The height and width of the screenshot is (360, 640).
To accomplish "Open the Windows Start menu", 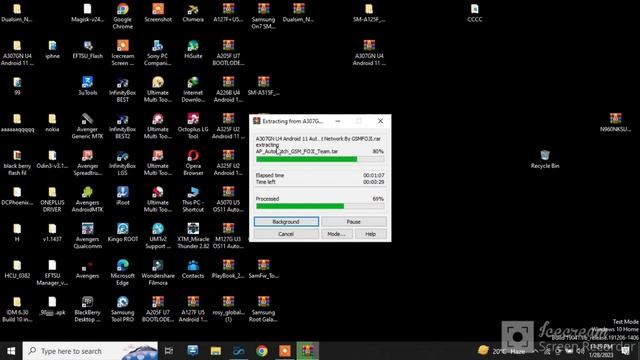I will (11, 351).
